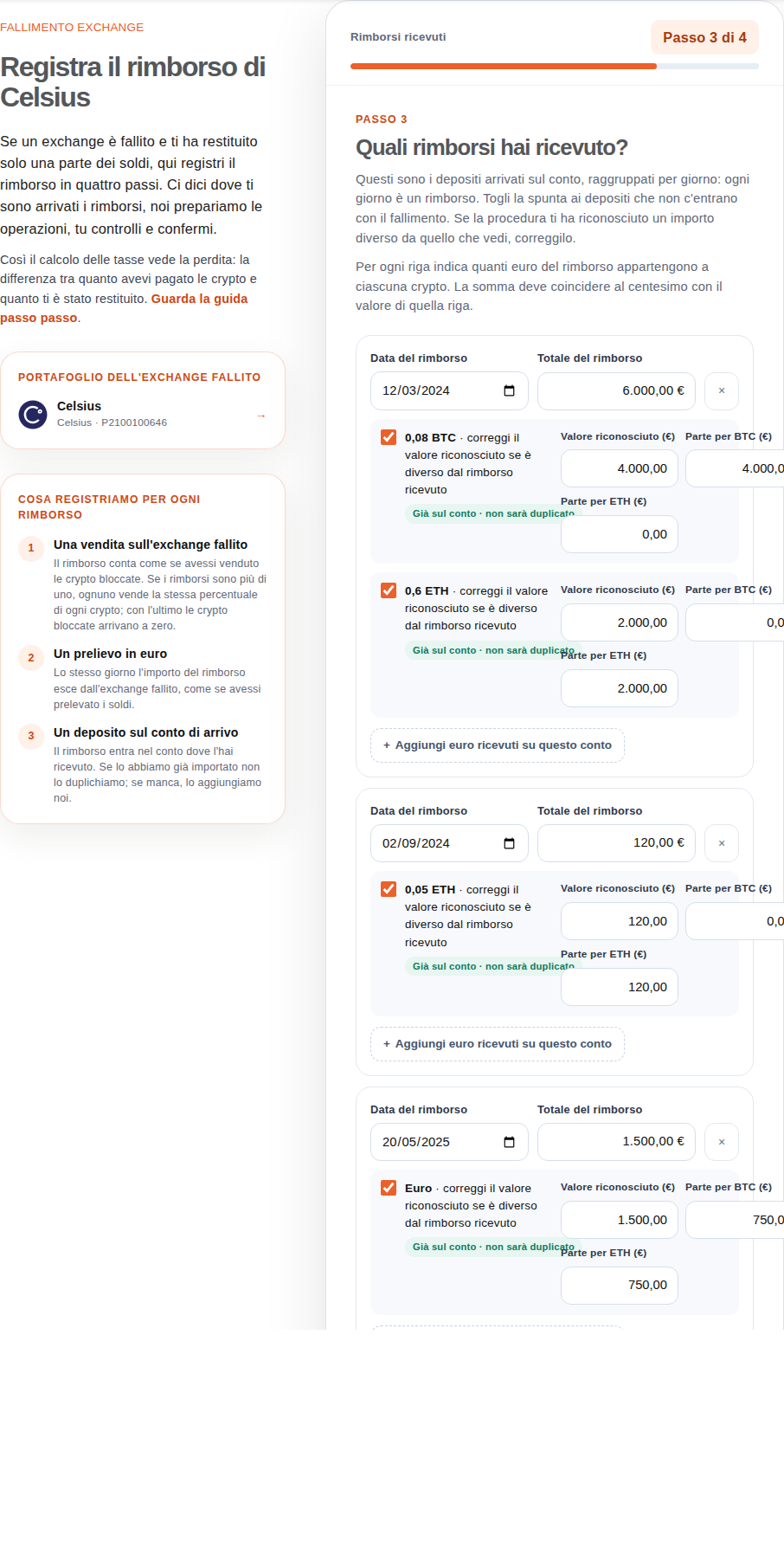784x1567 pixels.
Task: Toggle the Euro deposit checkbox
Action: tap(389, 1188)
